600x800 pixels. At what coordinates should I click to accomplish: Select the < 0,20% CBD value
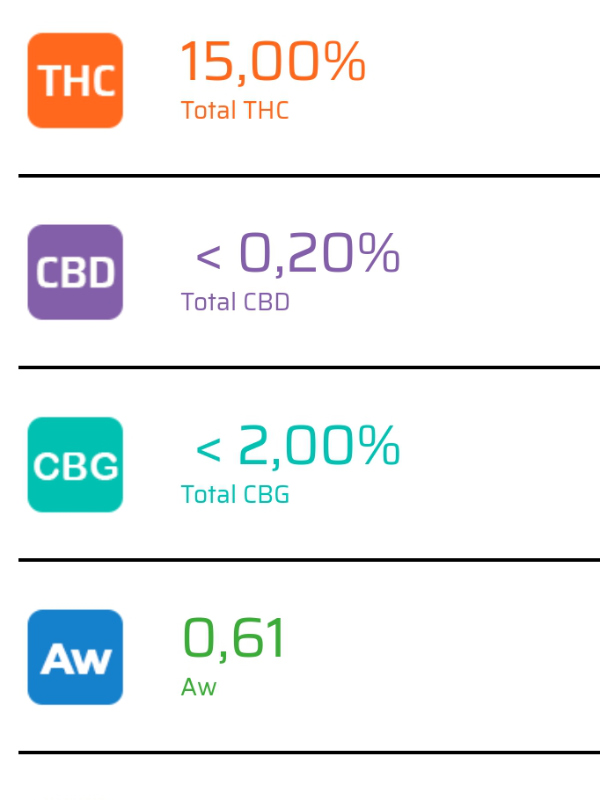298,253
